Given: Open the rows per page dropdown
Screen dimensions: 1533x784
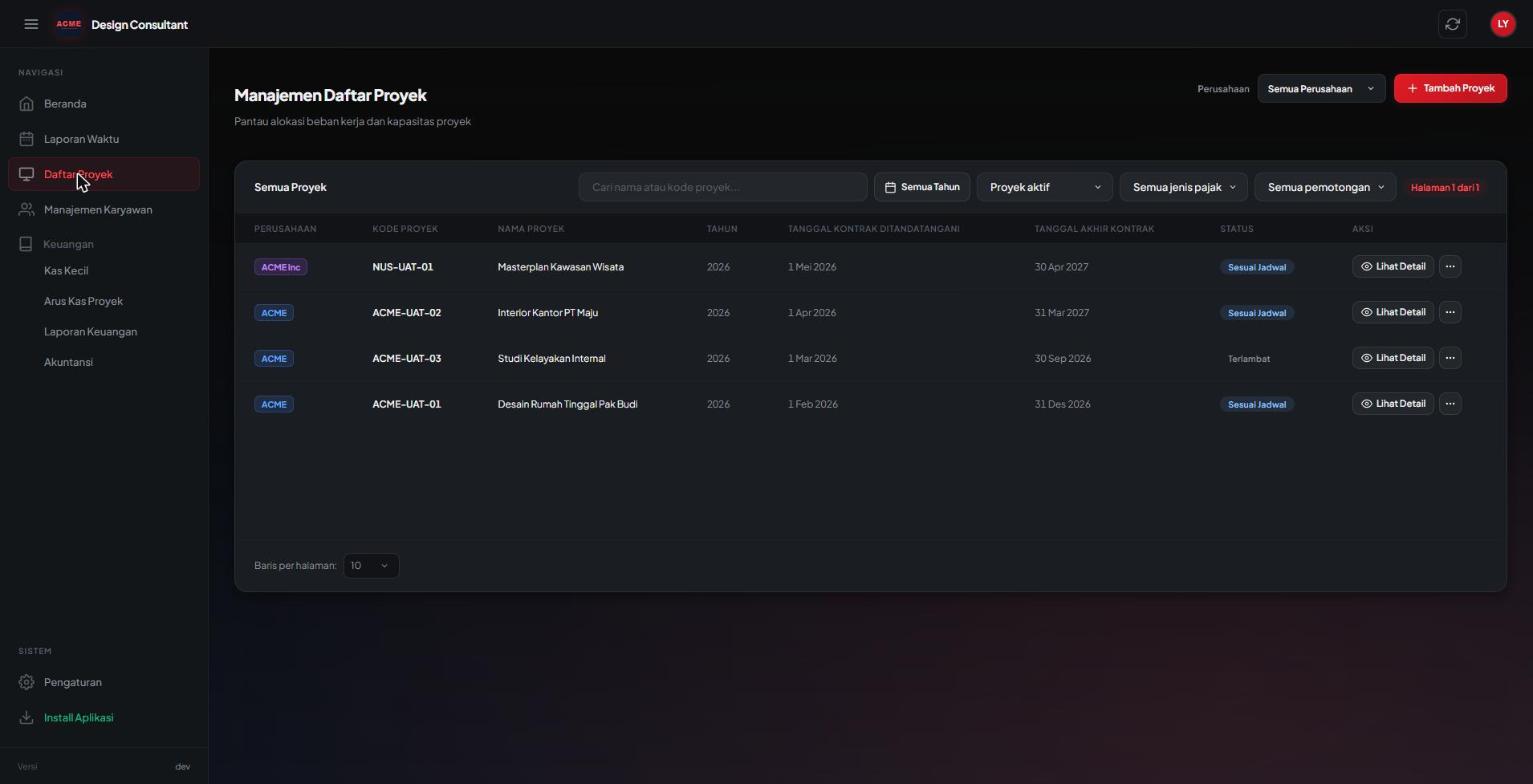Looking at the screenshot, I should 371,566.
